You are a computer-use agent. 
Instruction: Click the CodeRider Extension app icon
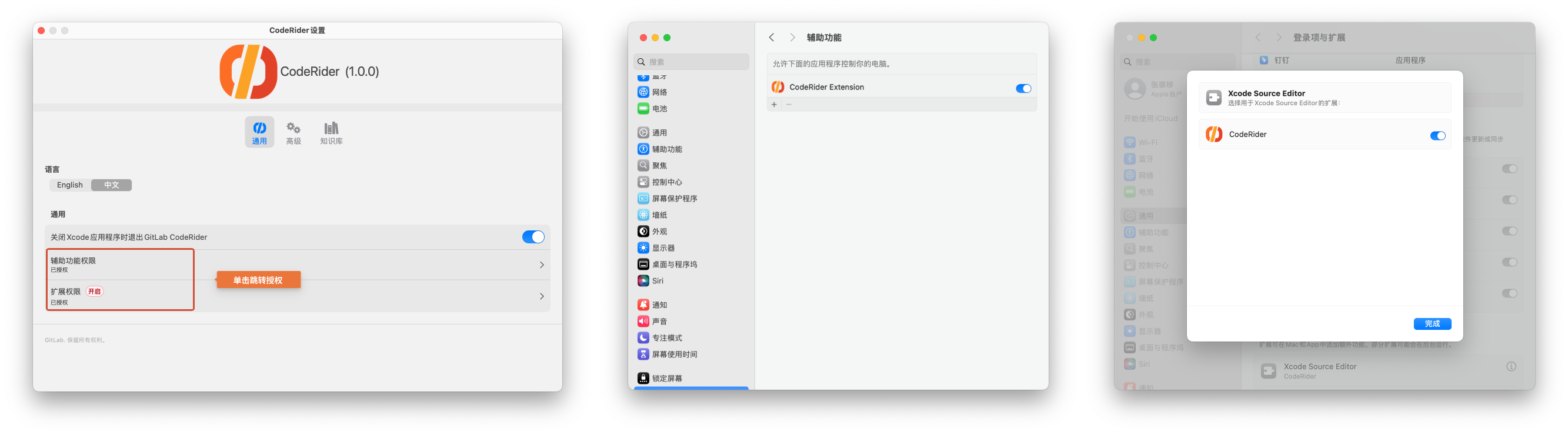[778, 87]
